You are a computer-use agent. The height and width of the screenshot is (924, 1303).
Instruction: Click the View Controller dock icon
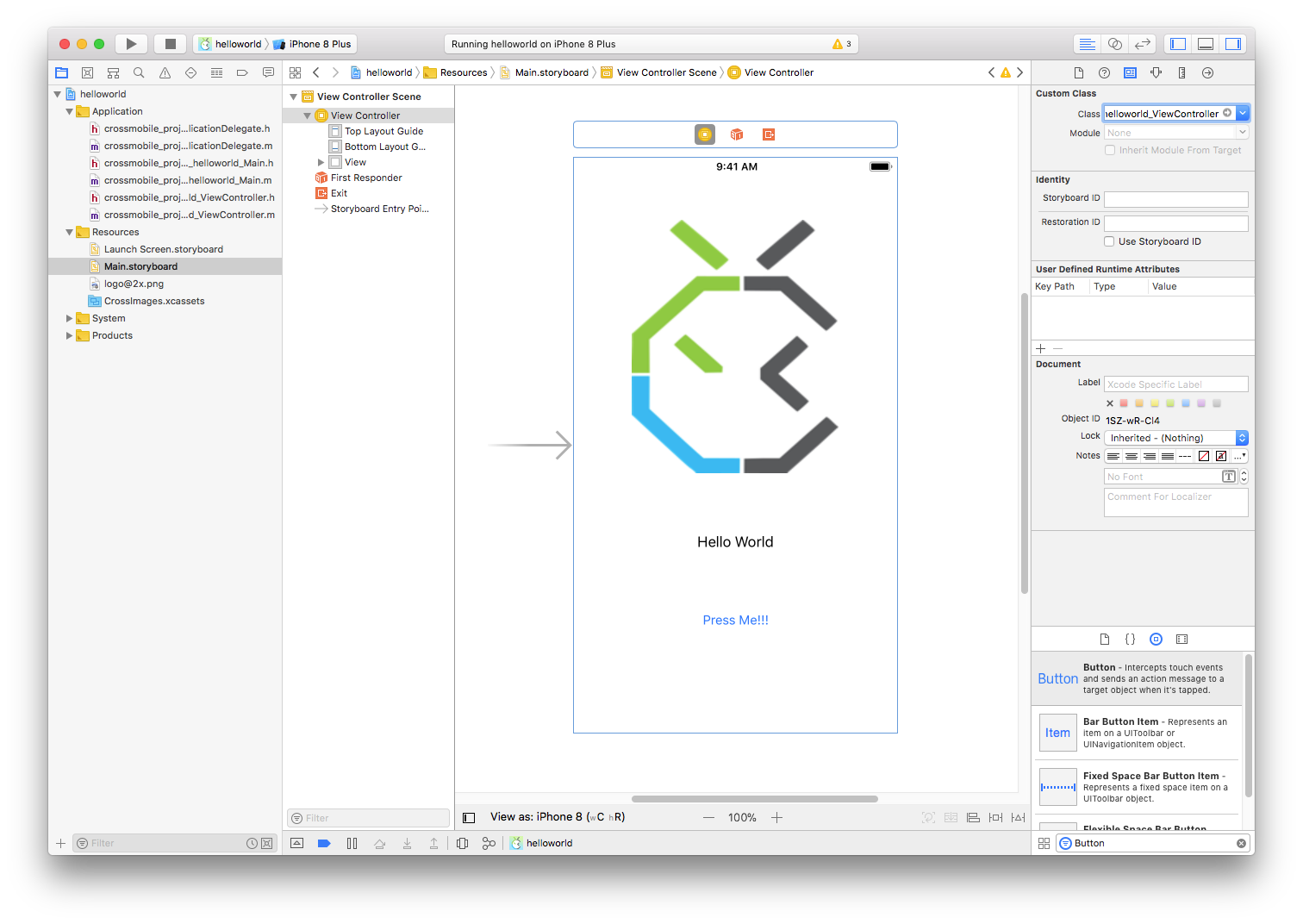[705, 134]
